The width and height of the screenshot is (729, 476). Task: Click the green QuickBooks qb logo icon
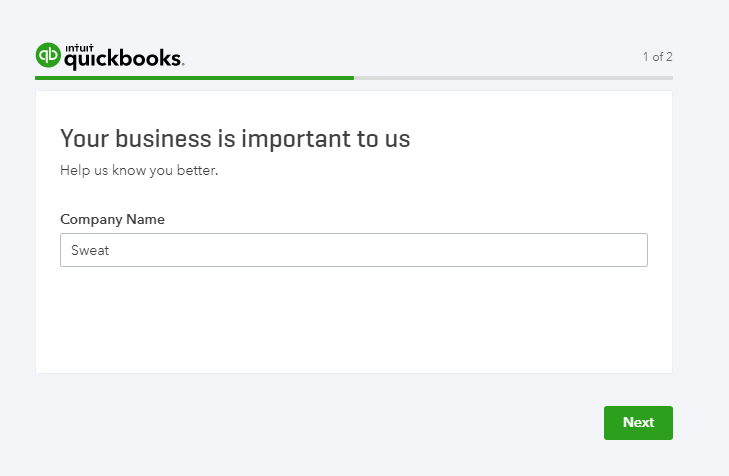tap(48, 55)
